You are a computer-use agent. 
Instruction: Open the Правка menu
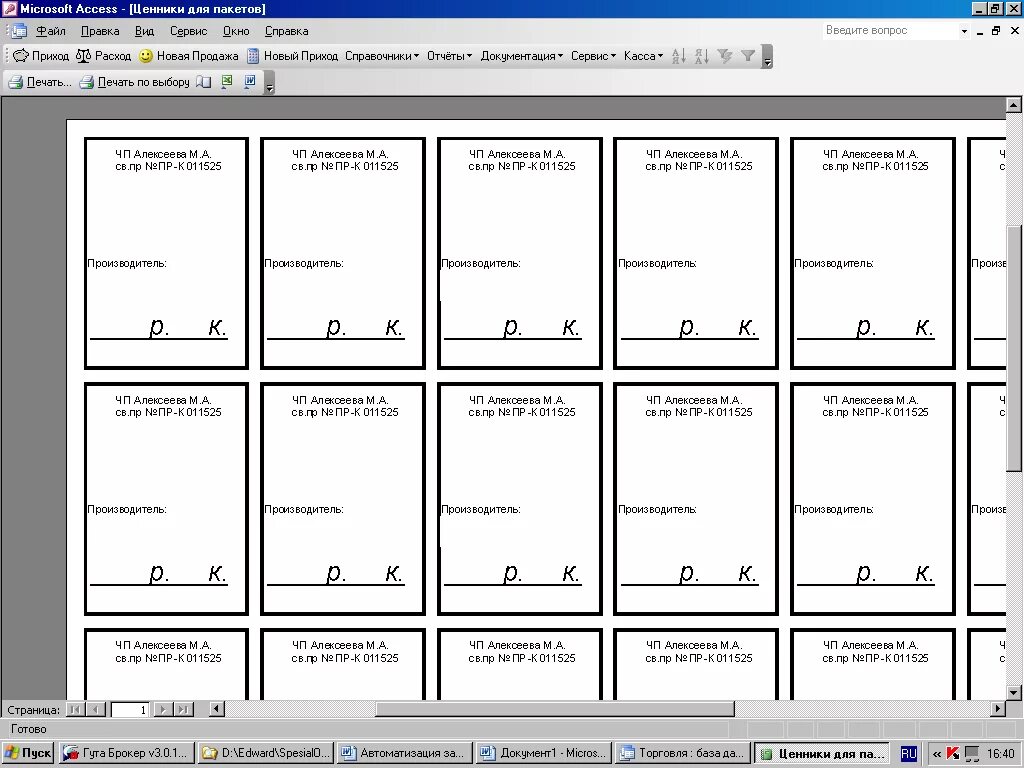point(100,31)
